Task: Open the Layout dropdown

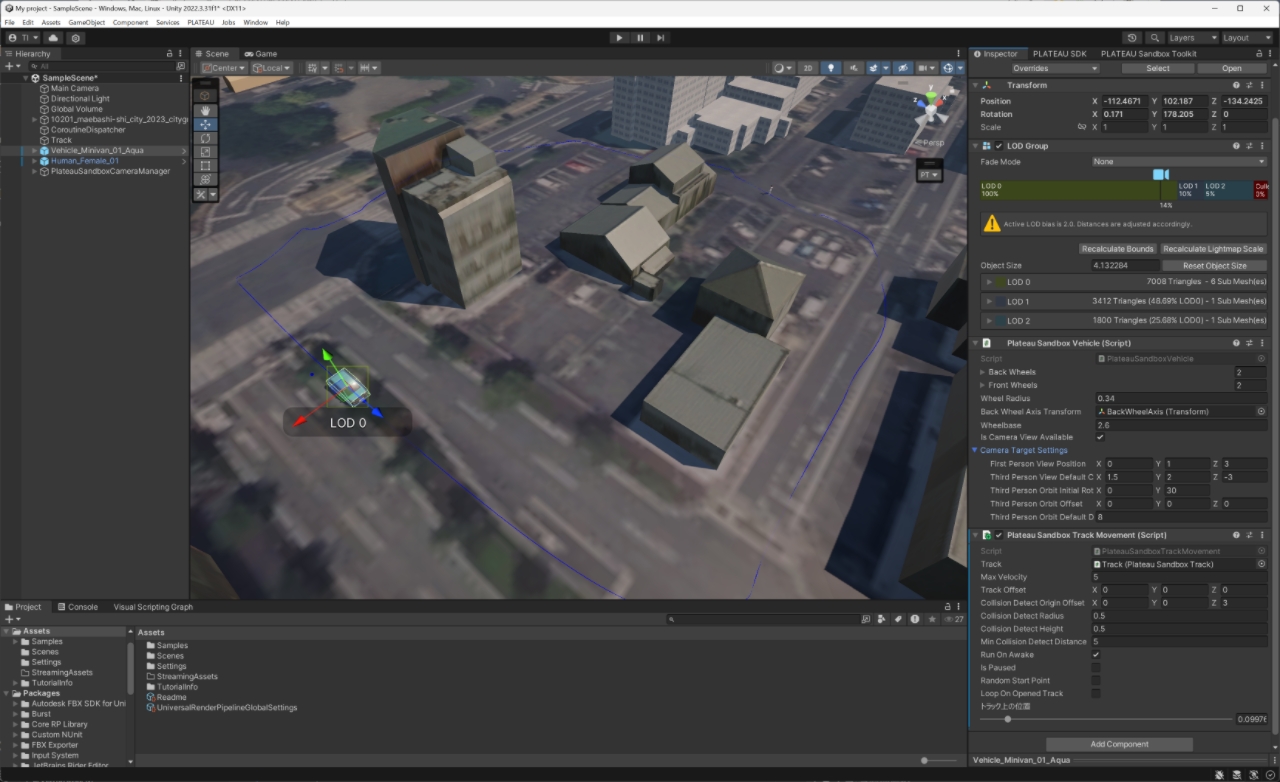Action: point(1248,38)
